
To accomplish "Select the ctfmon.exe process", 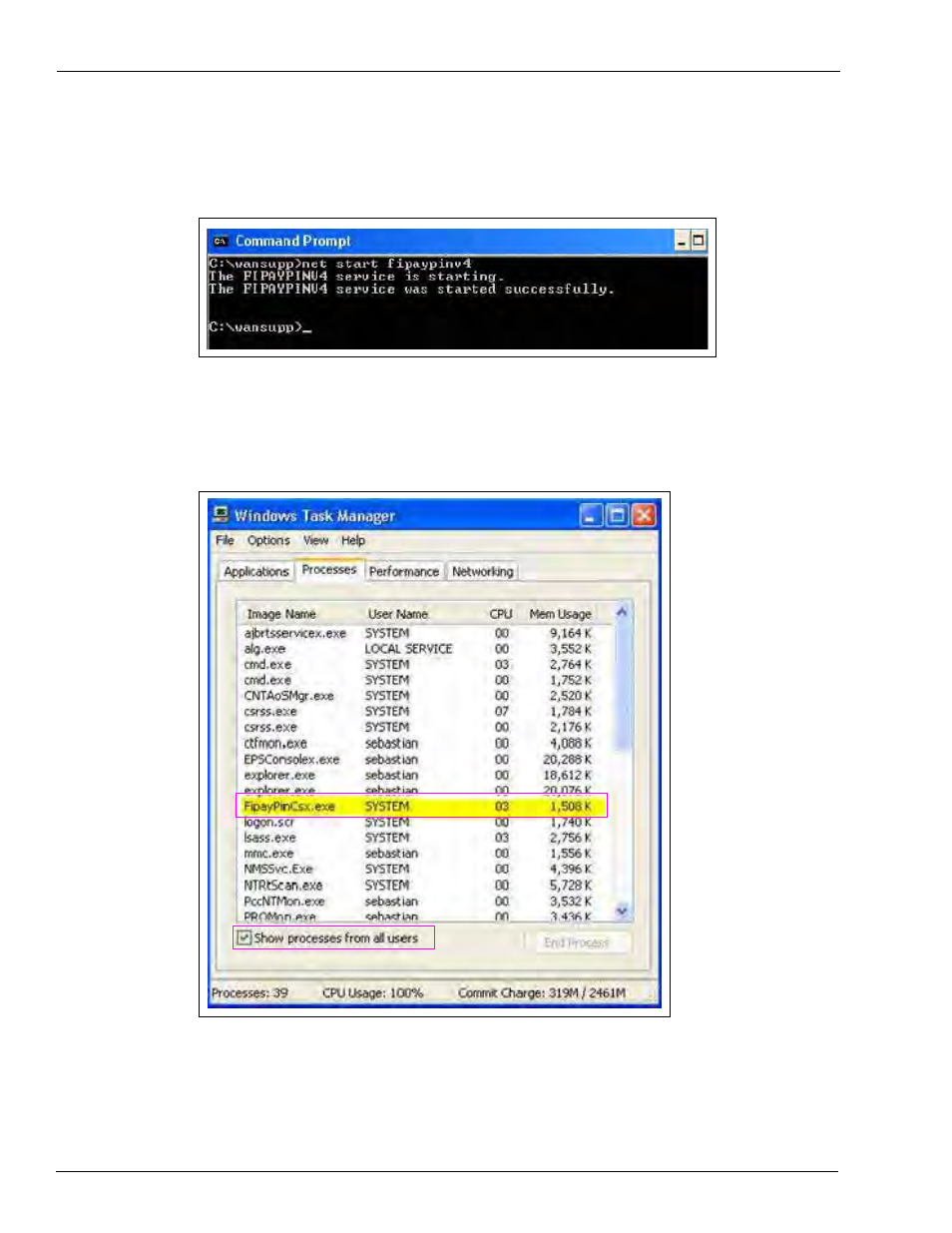I will point(275,744).
